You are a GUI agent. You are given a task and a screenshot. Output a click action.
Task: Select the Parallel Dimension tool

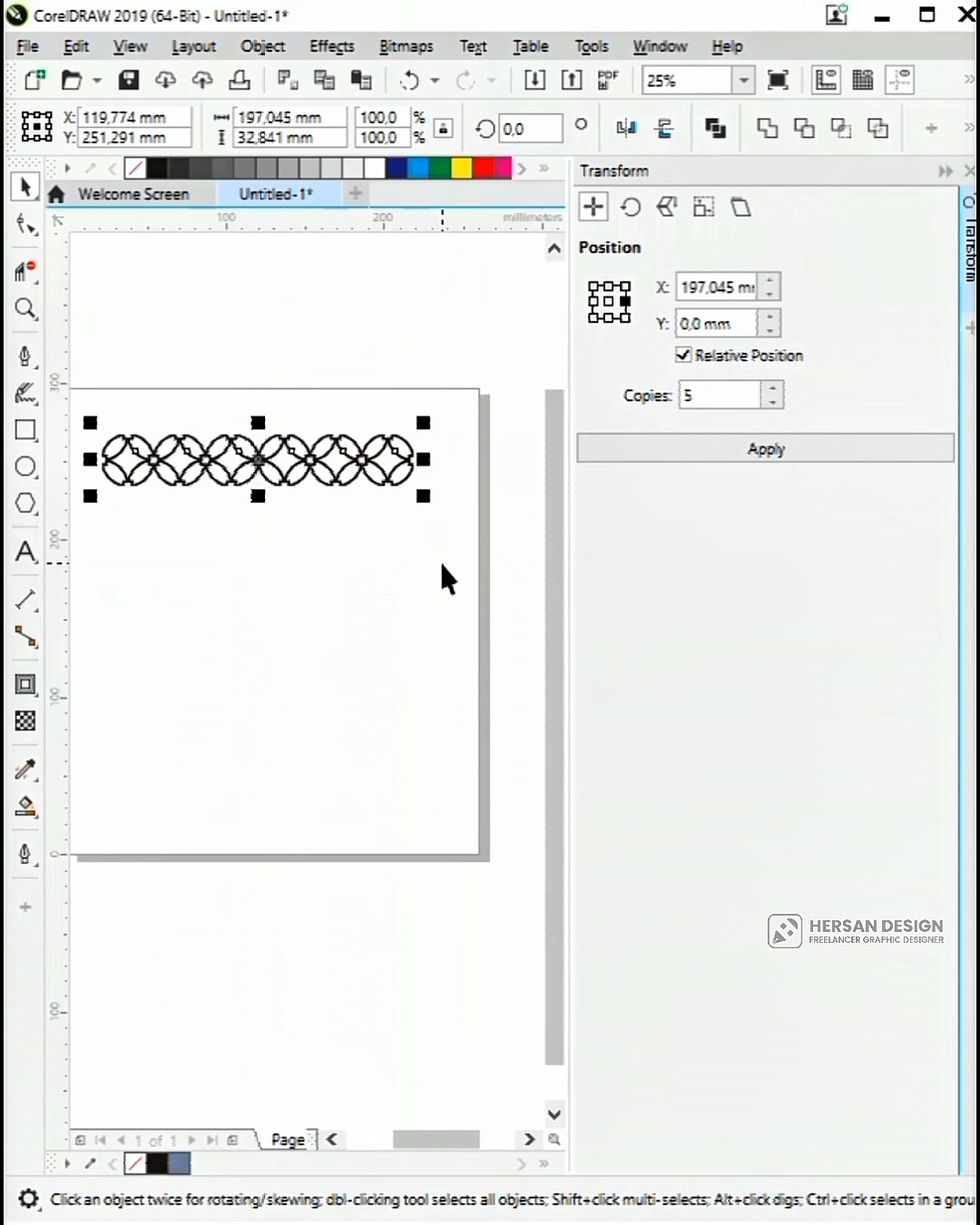pyautogui.click(x=25, y=600)
